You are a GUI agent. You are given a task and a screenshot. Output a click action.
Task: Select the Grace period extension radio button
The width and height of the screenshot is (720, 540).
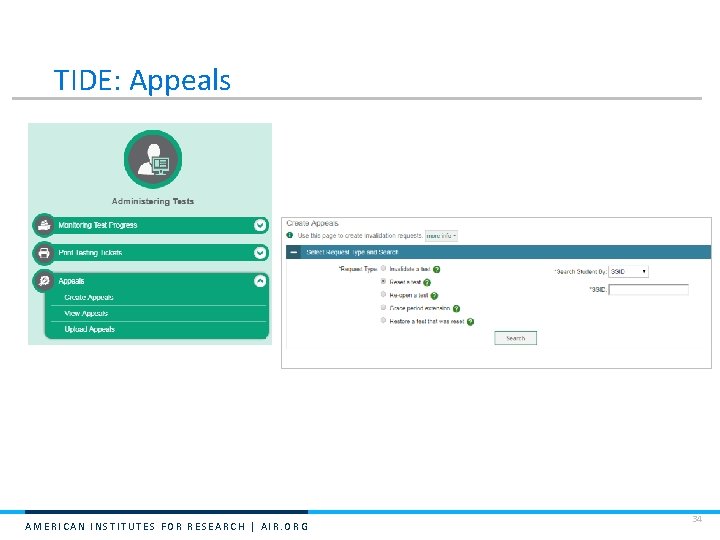click(x=383, y=307)
